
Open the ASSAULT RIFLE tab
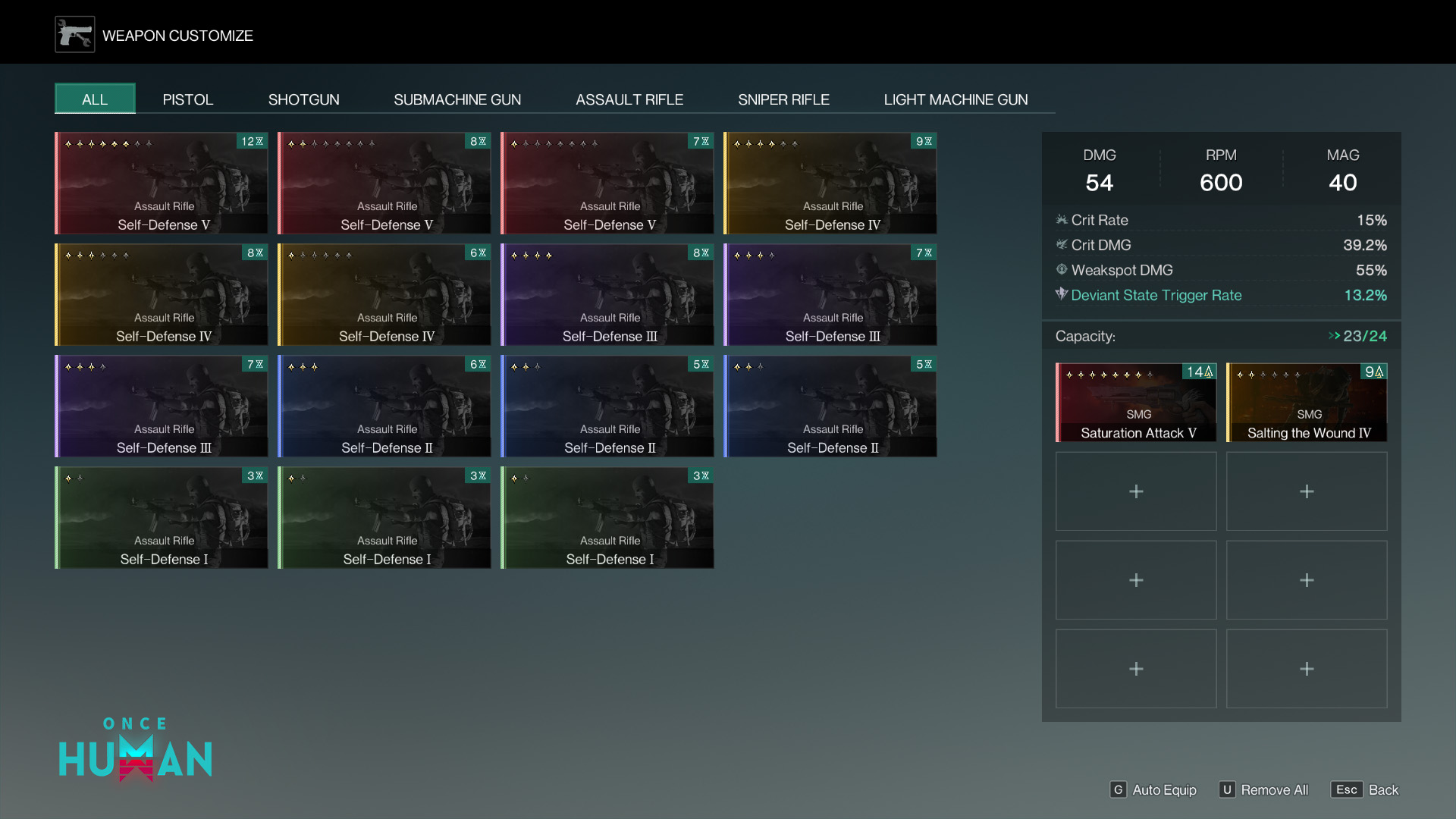[629, 99]
